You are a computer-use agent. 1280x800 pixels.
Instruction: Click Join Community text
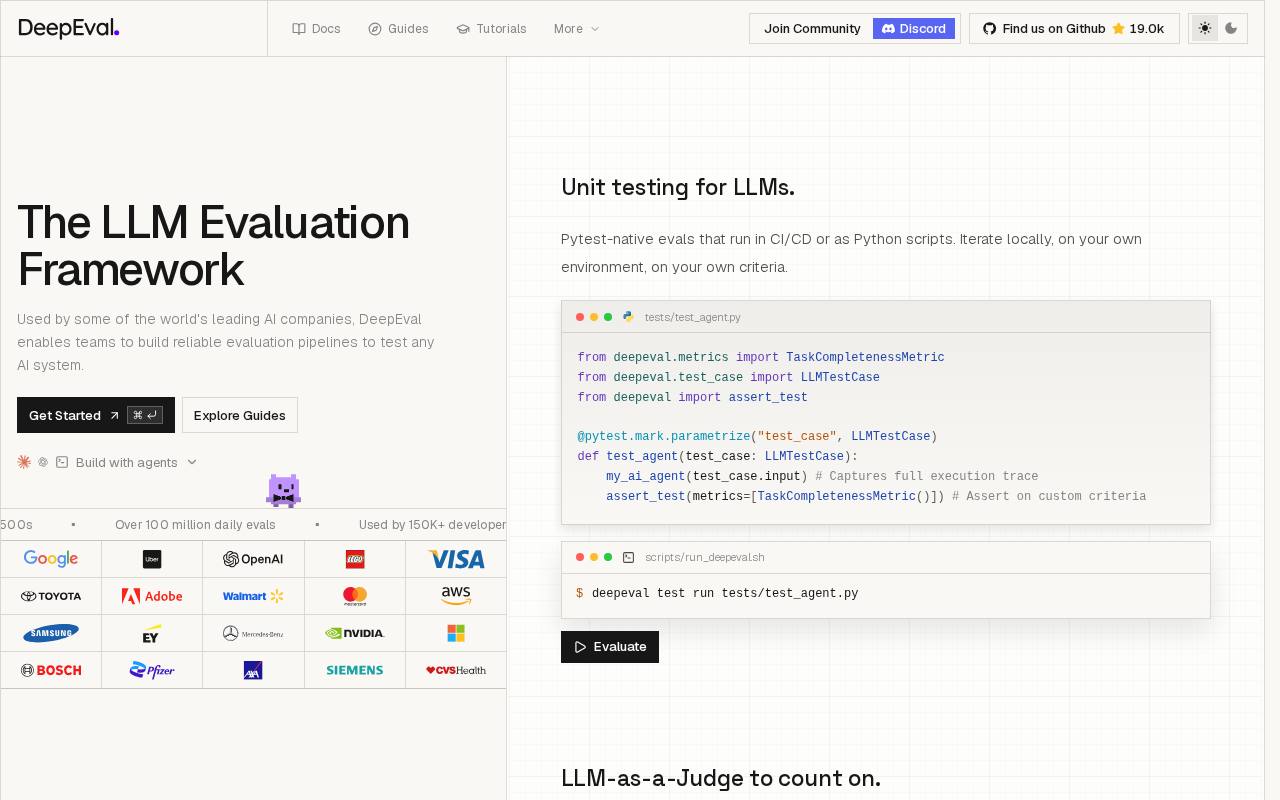coord(812,29)
